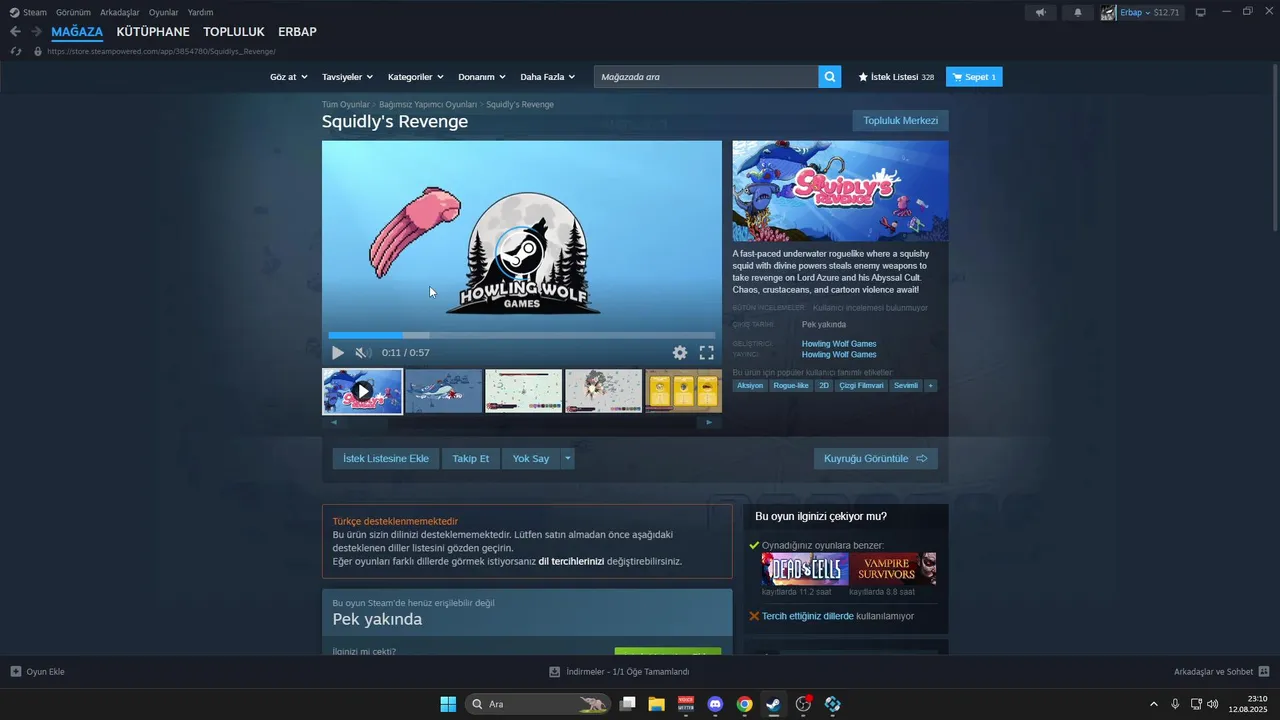This screenshot has height=720, width=1280.
Task: Open the announcements megaphone icon
Action: (1041, 12)
